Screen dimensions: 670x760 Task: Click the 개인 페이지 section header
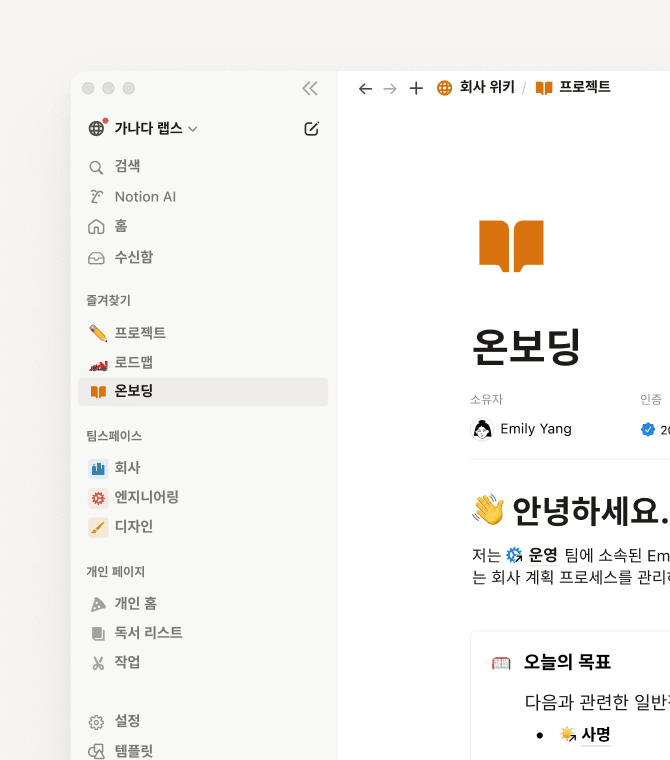(115, 572)
